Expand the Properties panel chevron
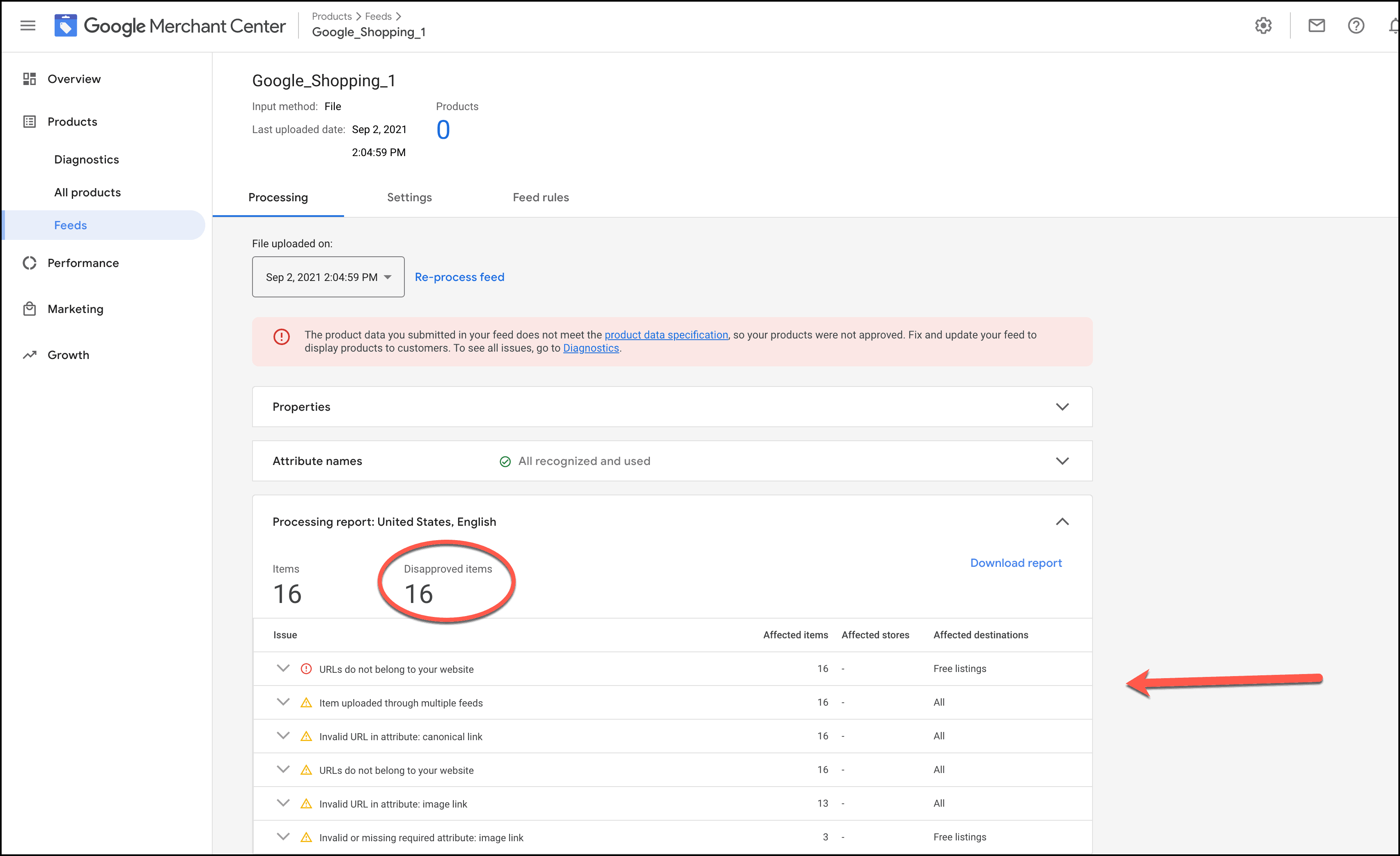The image size is (1400, 856). 1062,407
